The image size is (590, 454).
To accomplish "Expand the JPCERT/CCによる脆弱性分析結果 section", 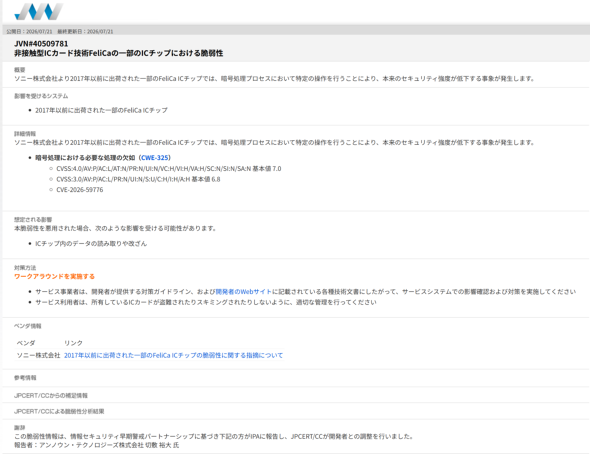I will pos(59,411).
